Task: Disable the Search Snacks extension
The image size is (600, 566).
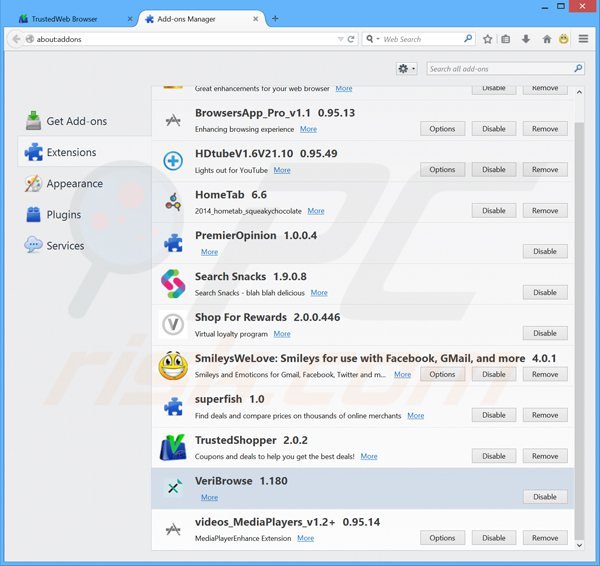Action: tap(545, 292)
